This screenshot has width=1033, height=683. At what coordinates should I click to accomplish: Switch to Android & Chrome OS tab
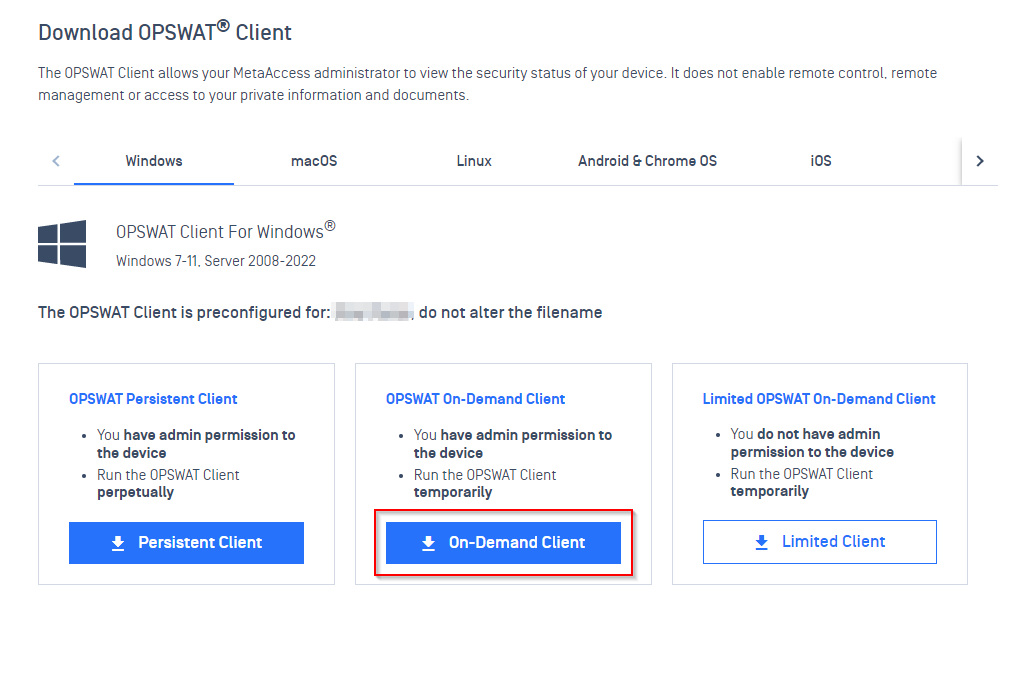(648, 161)
